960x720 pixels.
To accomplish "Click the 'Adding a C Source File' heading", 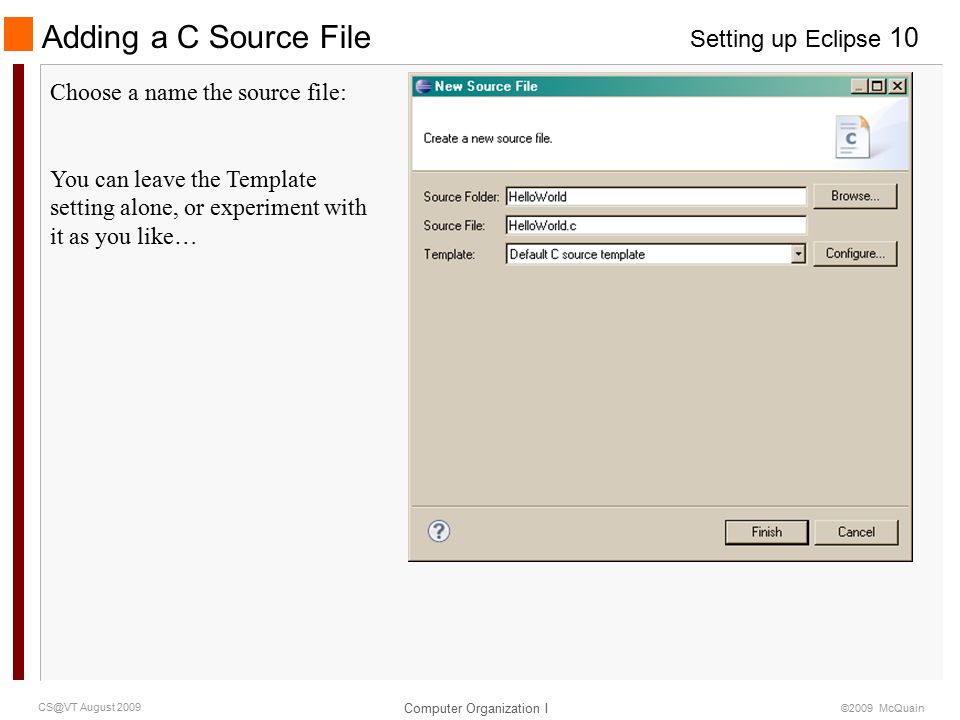I will [206, 37].
